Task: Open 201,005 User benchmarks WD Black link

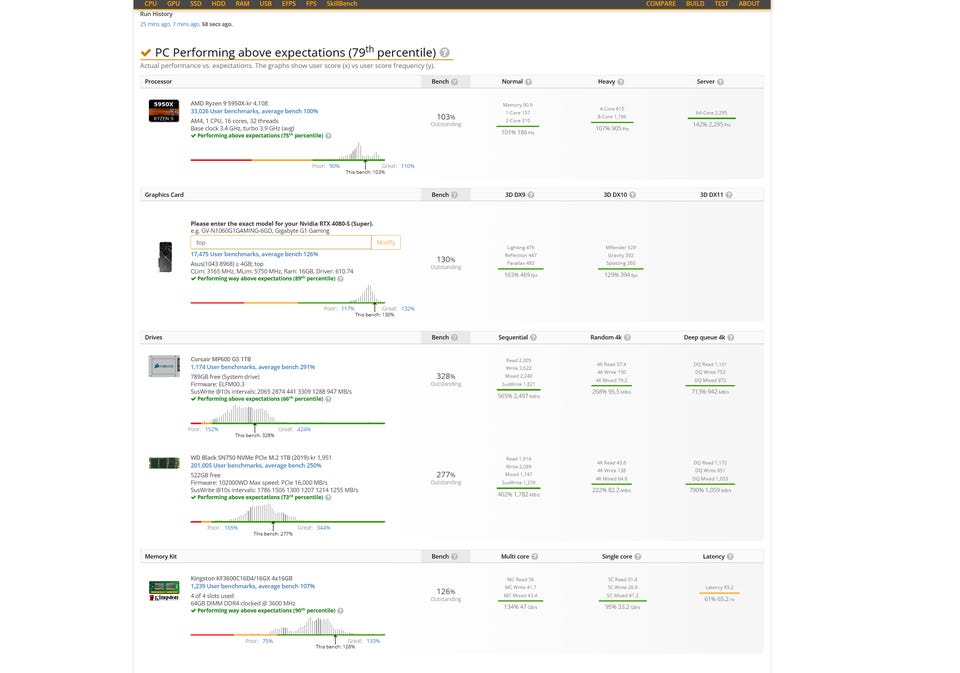Action: [256, 465]
